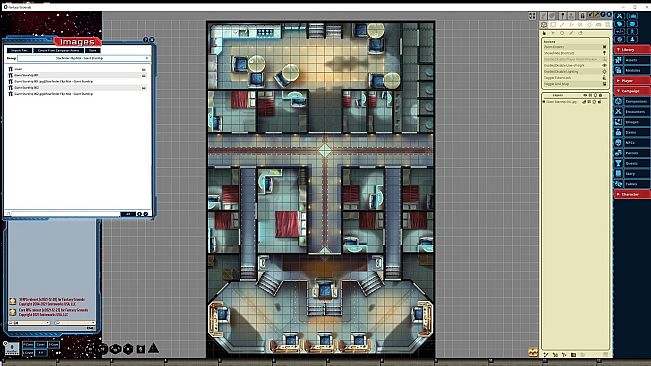Image resolution: width=651 pixels, height=366 pixels.
Task: Open the Group dropdown in Images window
Action: [83, 59]
